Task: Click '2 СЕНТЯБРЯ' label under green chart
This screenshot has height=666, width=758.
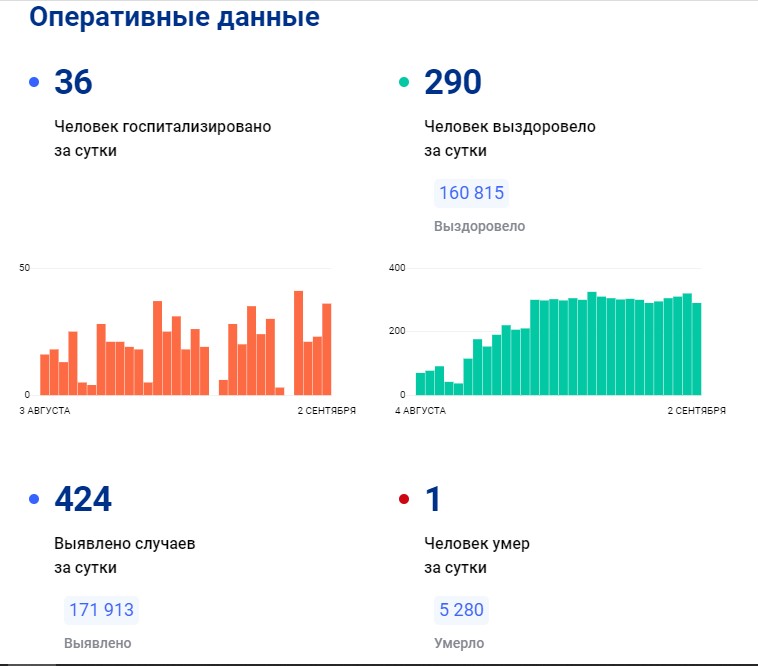Action: point(697,411)
